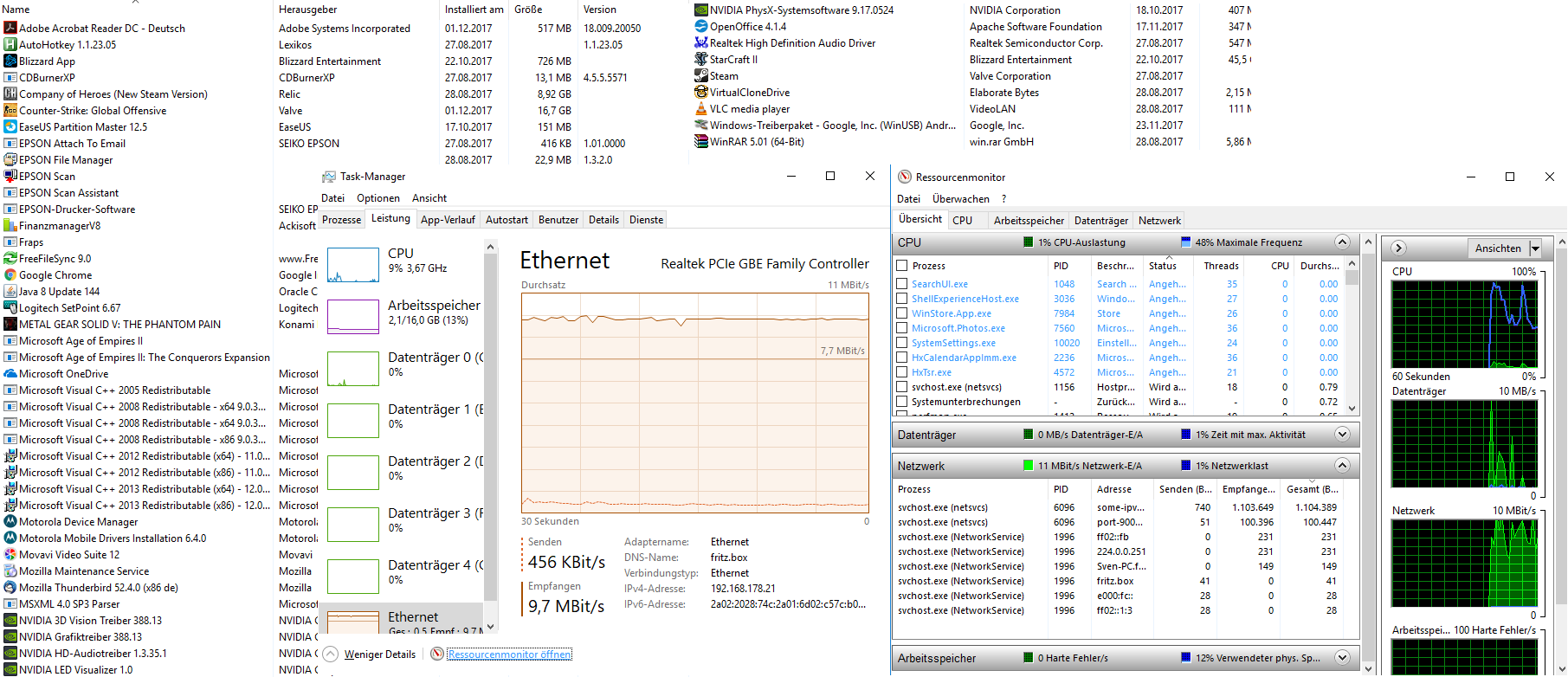Select the FreeFileSync 9.0 icon
The image size is (1568, 677).
[10, 259]
